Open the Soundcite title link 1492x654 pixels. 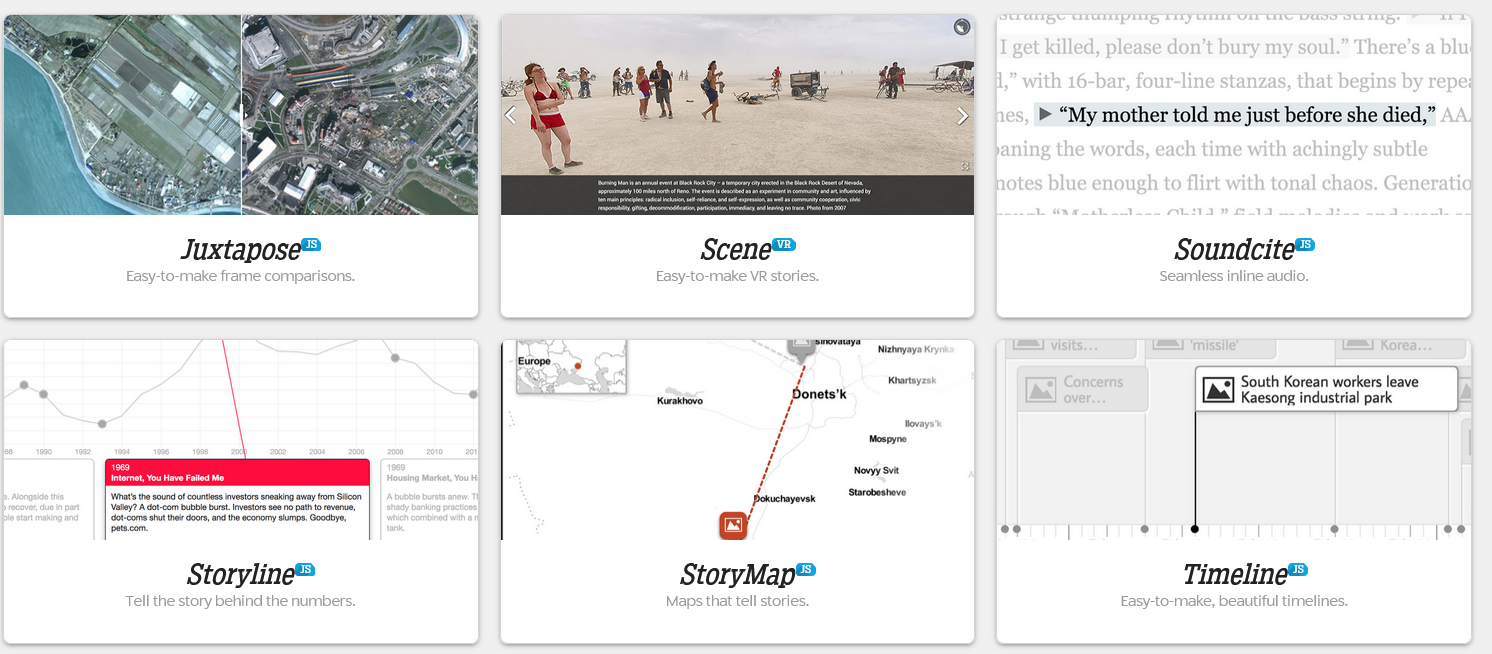(x=1234, y=249)
